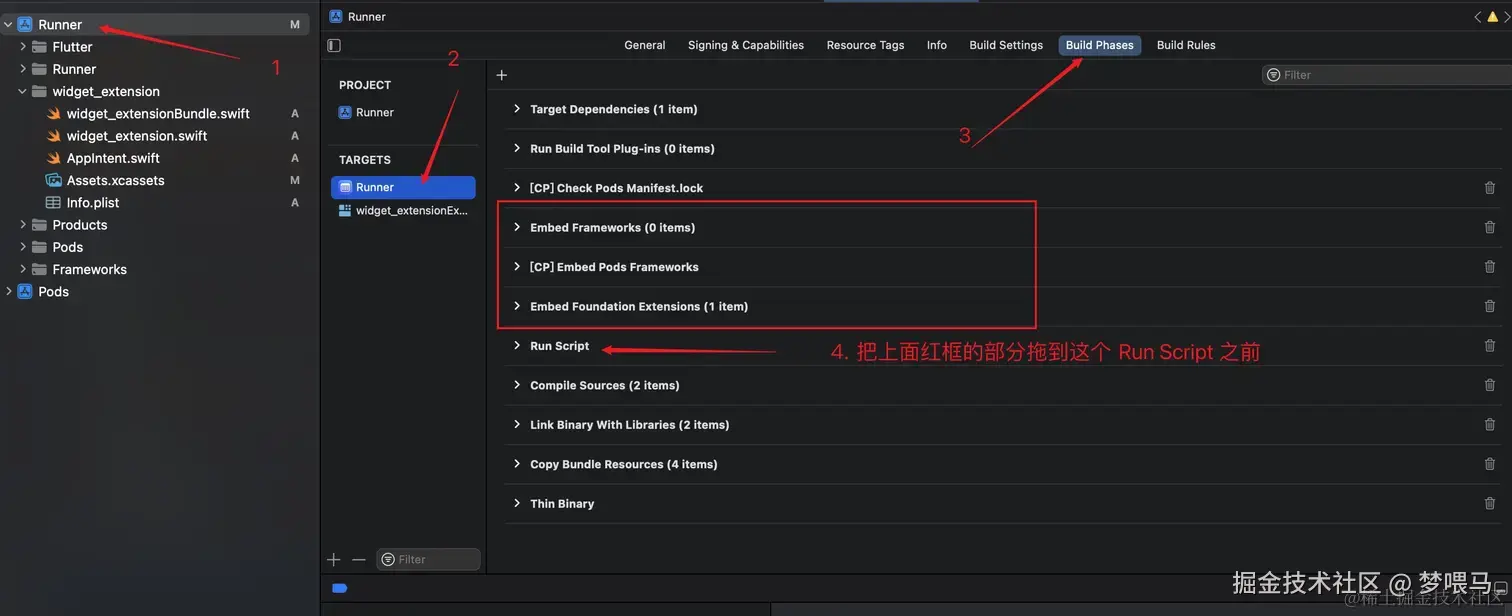This screenshot has width=1512, height=616.
Task: Delete the [CP] Check Pods Manifest.lock phase
Action: click(1490, 188)
